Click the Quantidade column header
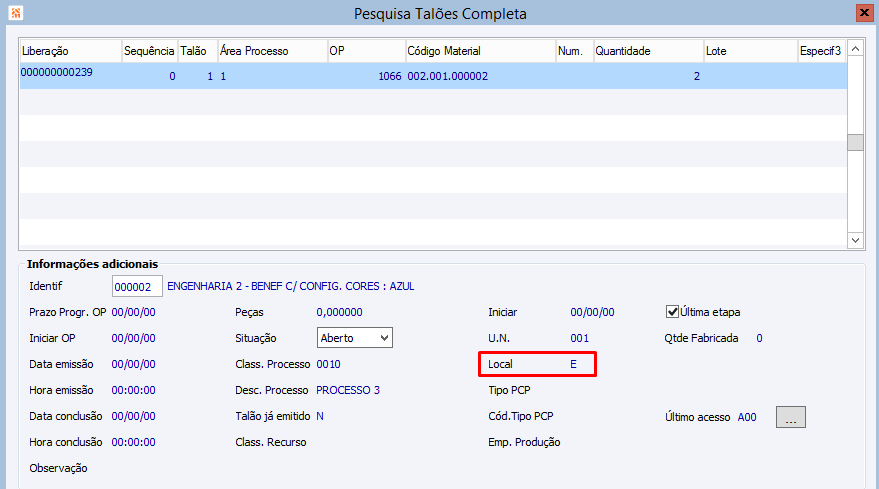Screen dimensions: 879x489 coord(649,51)
